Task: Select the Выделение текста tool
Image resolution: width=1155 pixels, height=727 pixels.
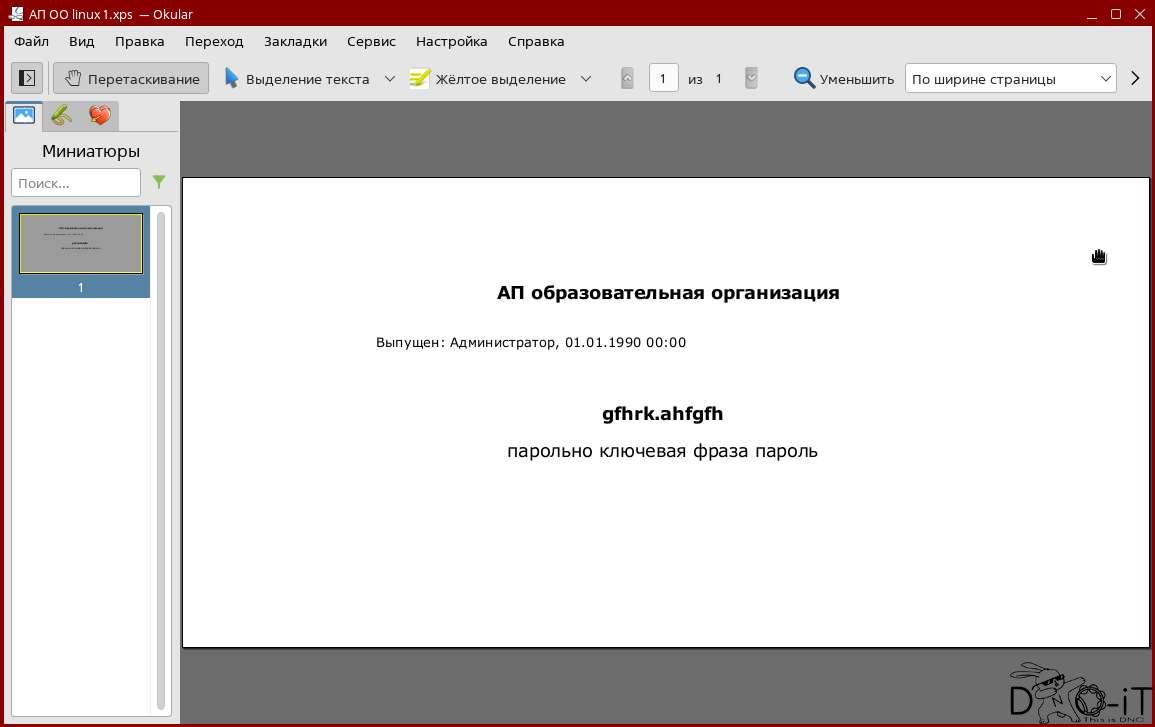Action: pyautogui.click(x=297, y=79)
